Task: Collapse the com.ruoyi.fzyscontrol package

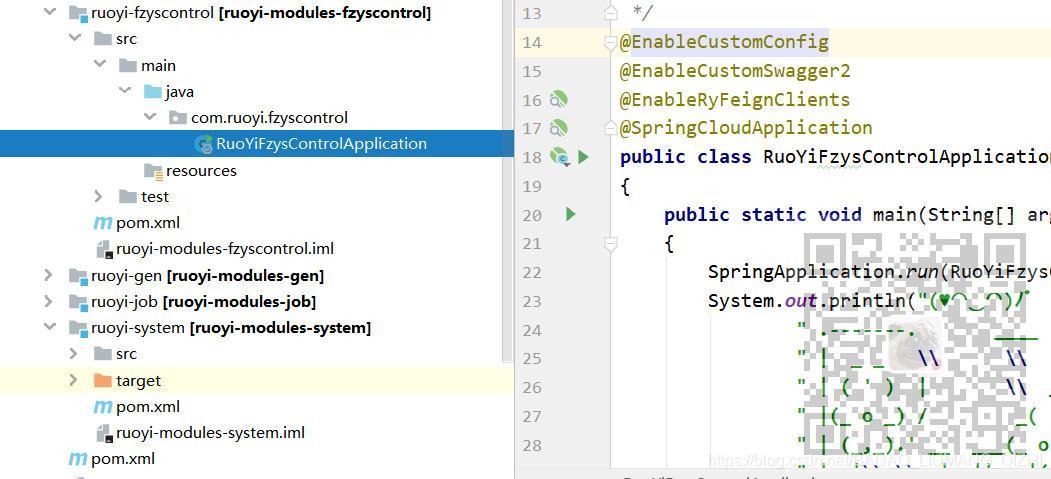Action: pos(149,117)
